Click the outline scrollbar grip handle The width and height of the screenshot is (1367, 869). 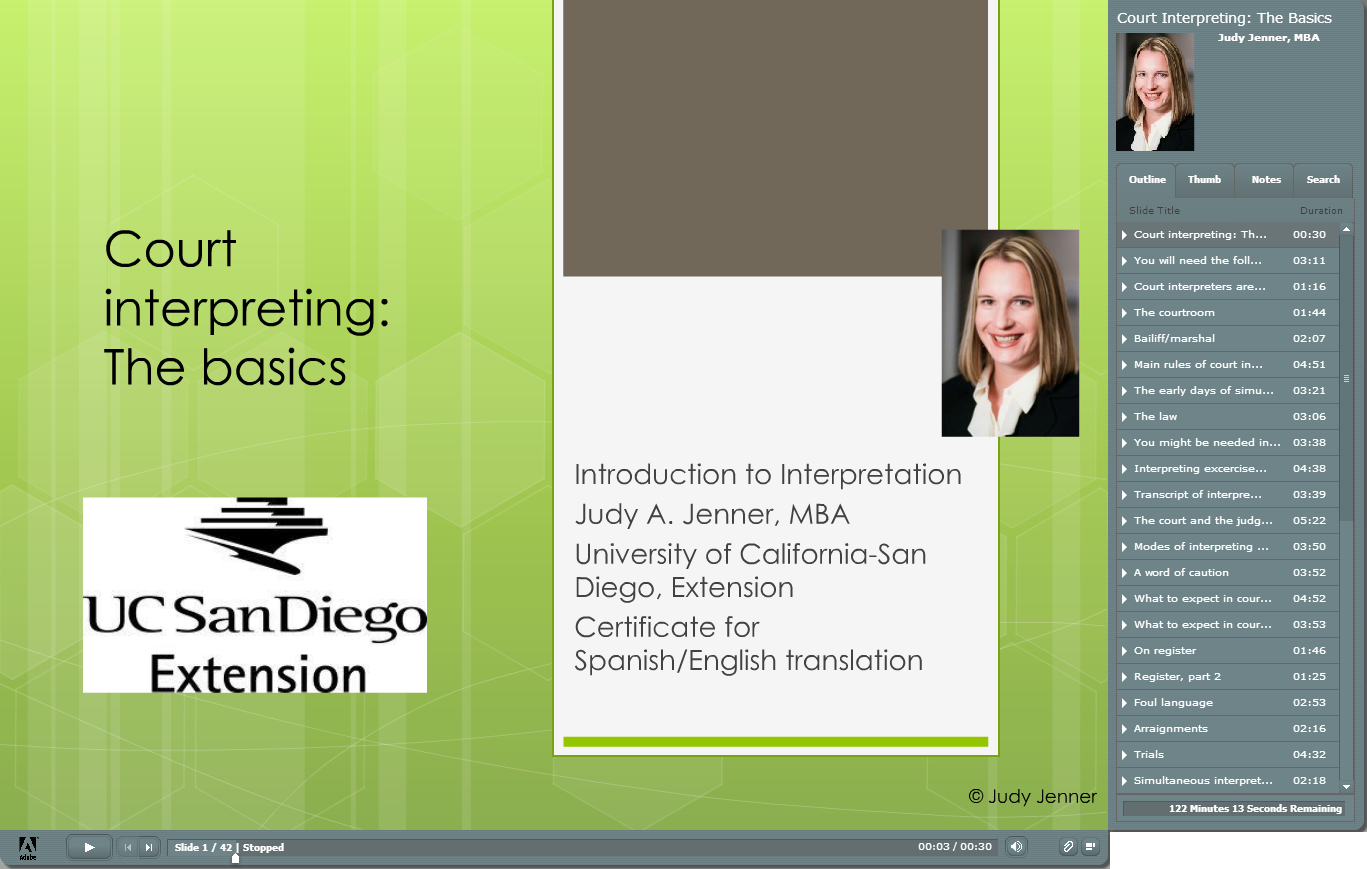tap(1346, 379)
